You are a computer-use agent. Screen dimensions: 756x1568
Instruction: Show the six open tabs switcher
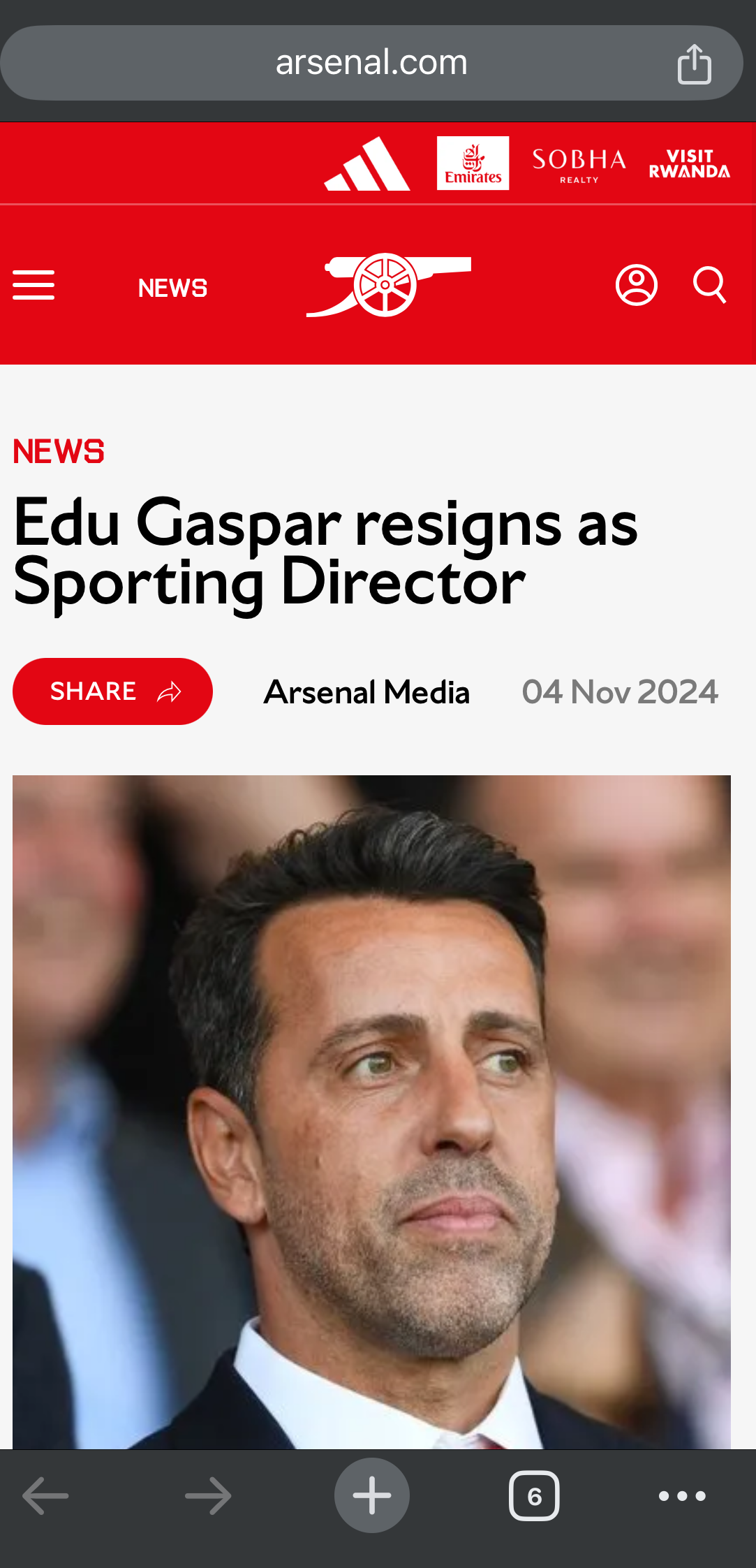pyautogui.click(x=534, y=1495)
